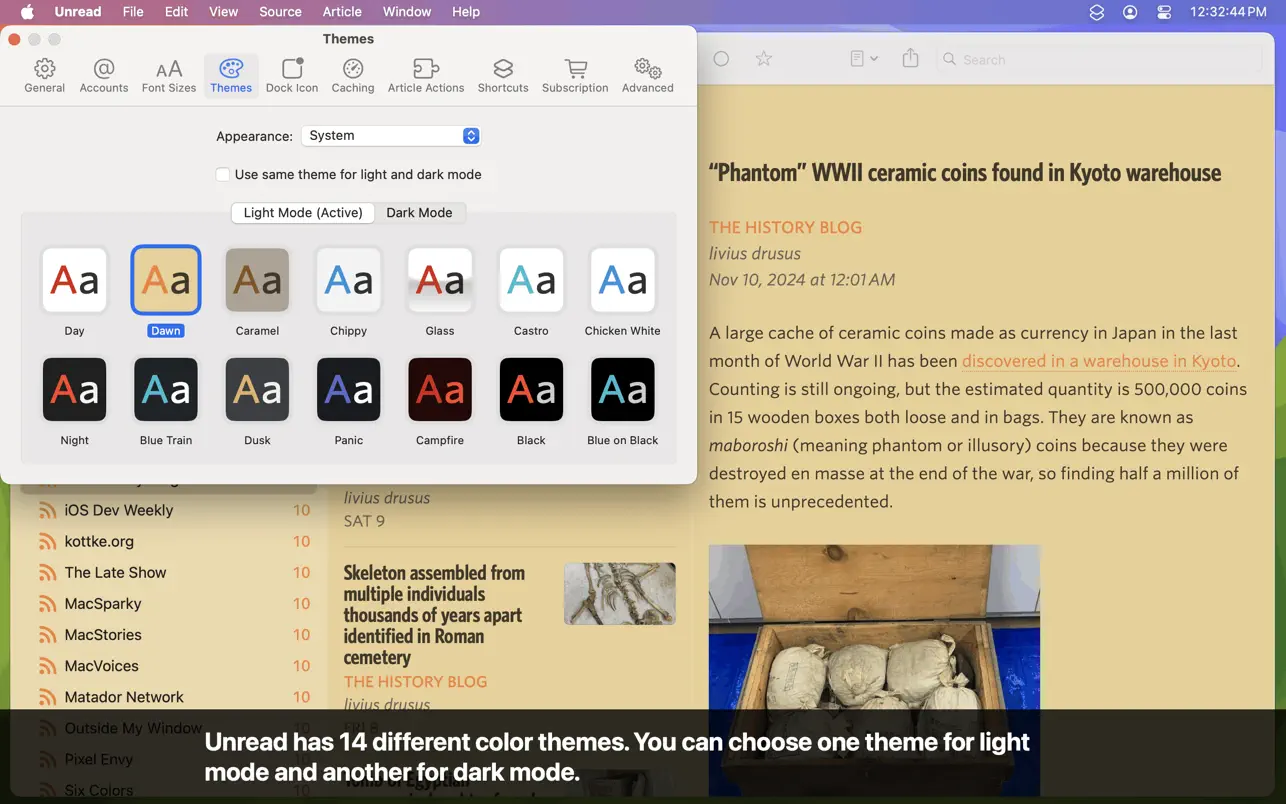
Task: Choose the Night theme swatch
Action: tap(75, 390)
